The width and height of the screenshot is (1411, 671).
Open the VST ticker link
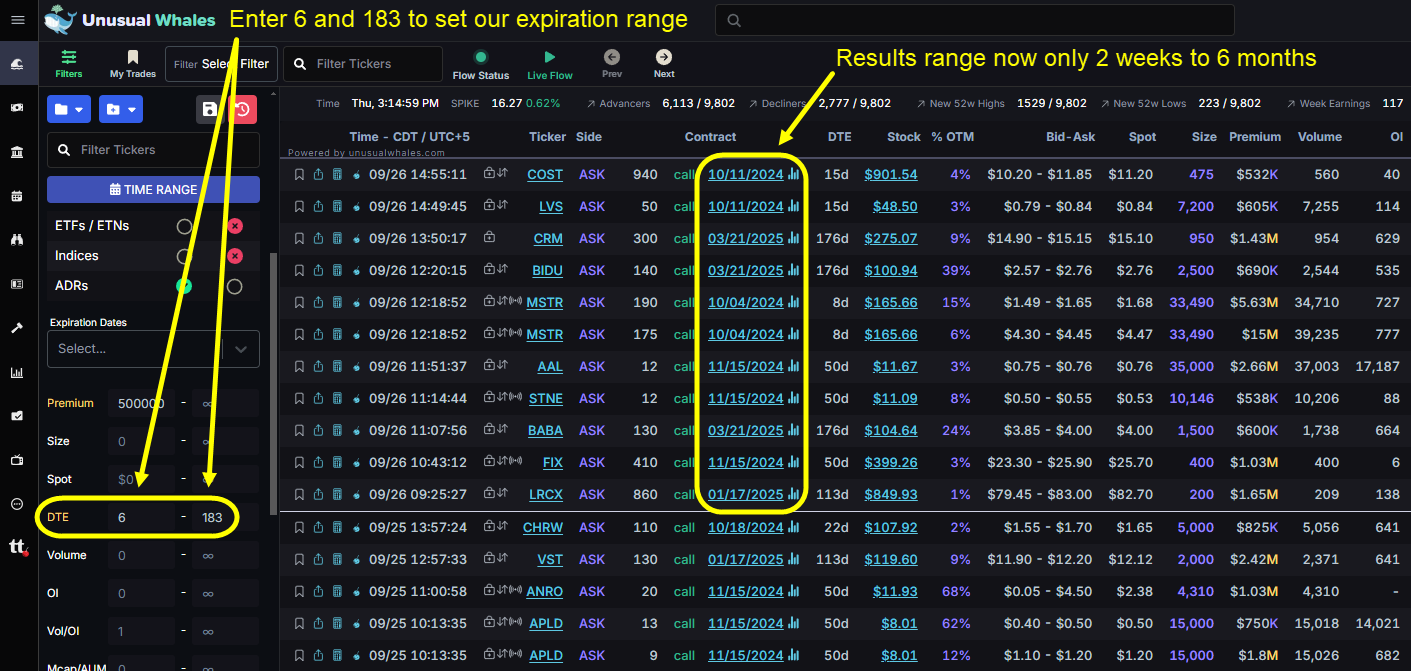(x=550, y=559)
